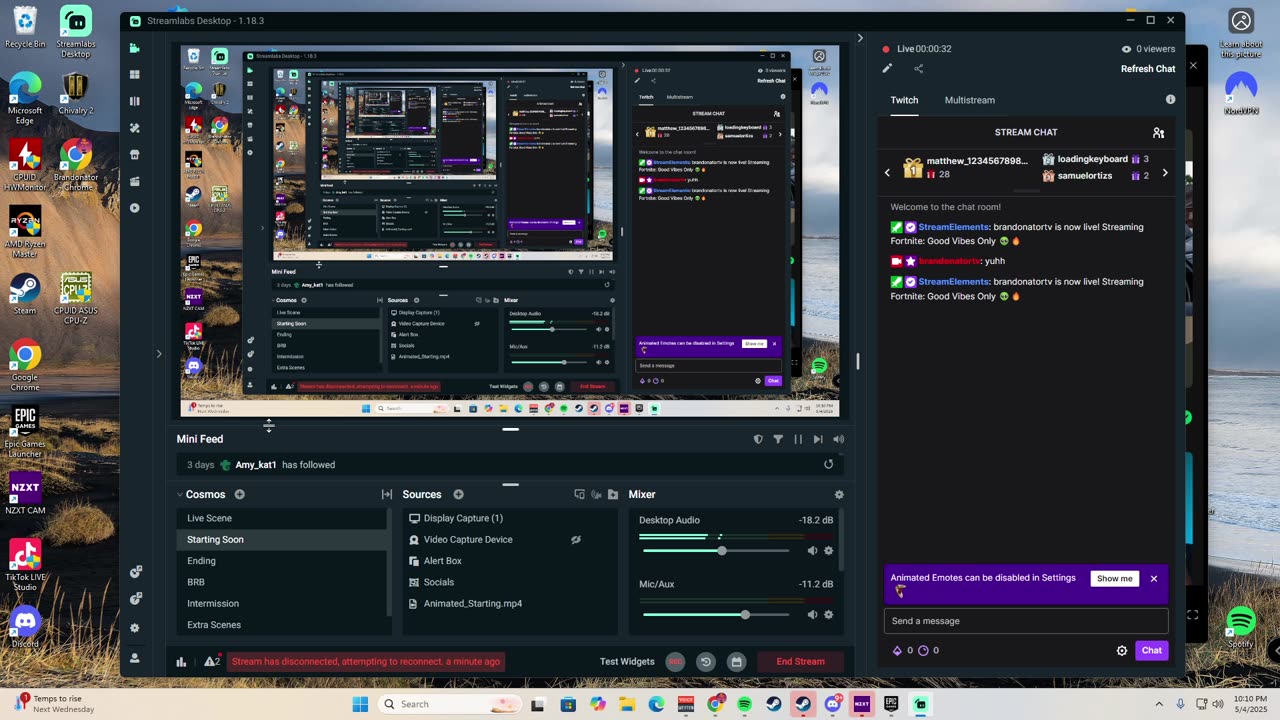Open chat info icon beside Multistream
The width and height of the screenshot is (1280, 720).
(1170, 100)
